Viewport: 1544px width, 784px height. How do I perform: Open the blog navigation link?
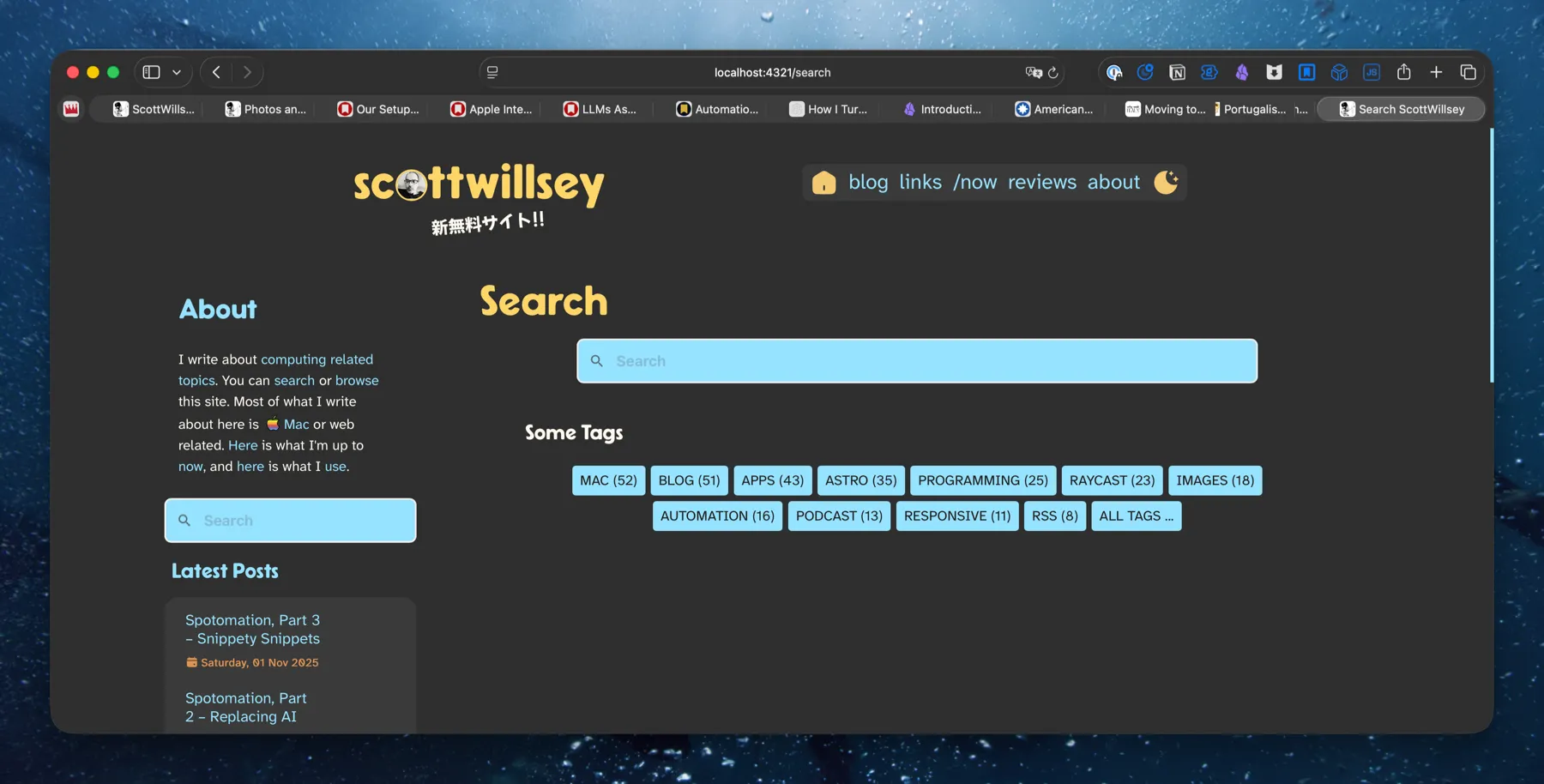tap(868, 182)
